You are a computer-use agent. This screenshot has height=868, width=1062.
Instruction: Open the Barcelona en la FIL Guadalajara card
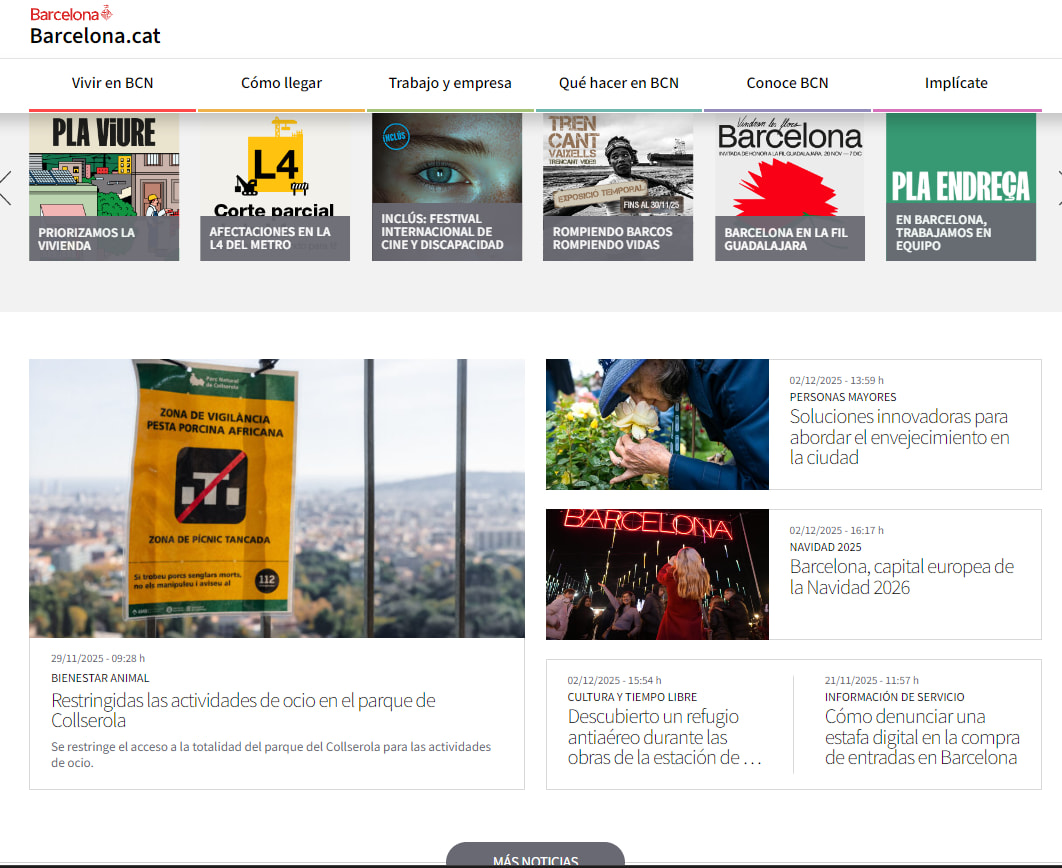(x=790, y=187)
